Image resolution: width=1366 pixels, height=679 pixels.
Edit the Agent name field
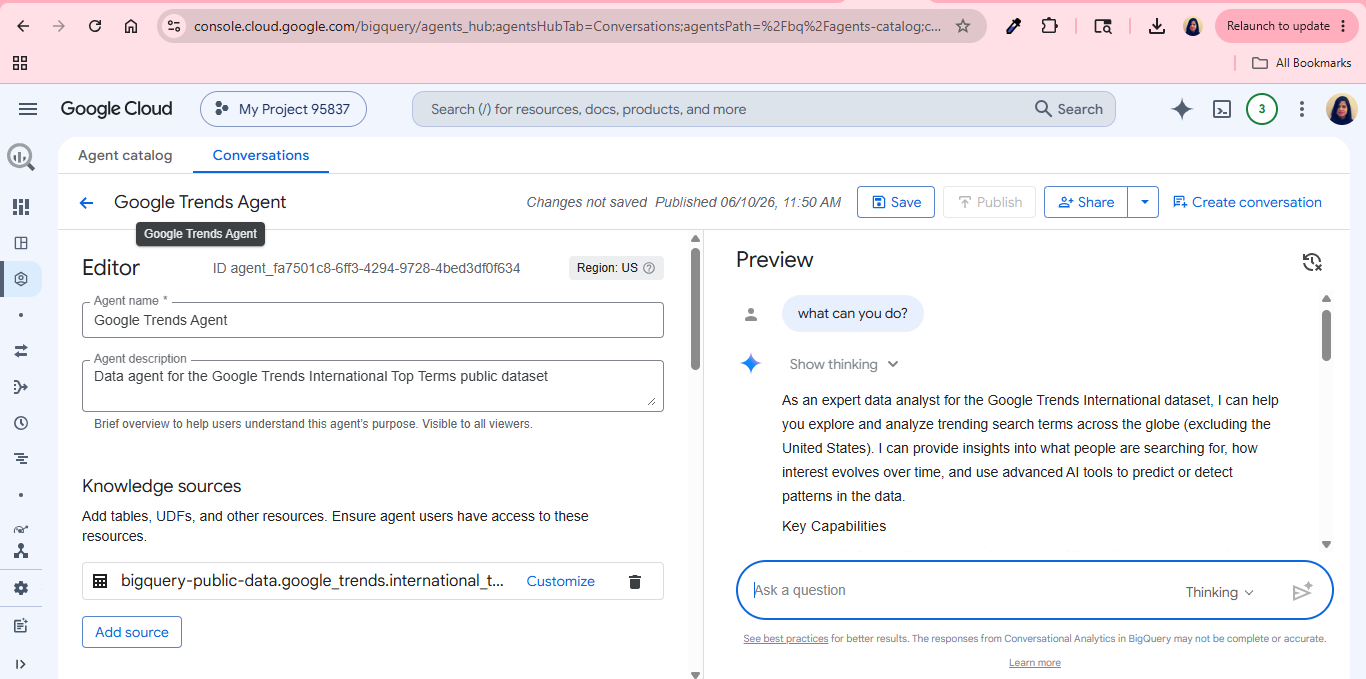373,320
